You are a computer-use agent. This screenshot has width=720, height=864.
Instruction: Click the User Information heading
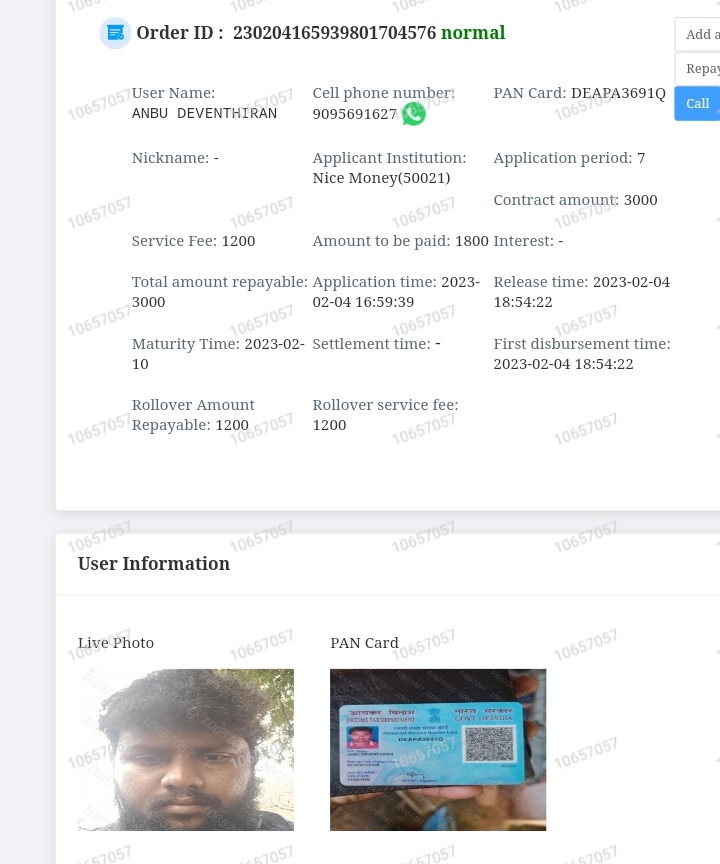154,564
